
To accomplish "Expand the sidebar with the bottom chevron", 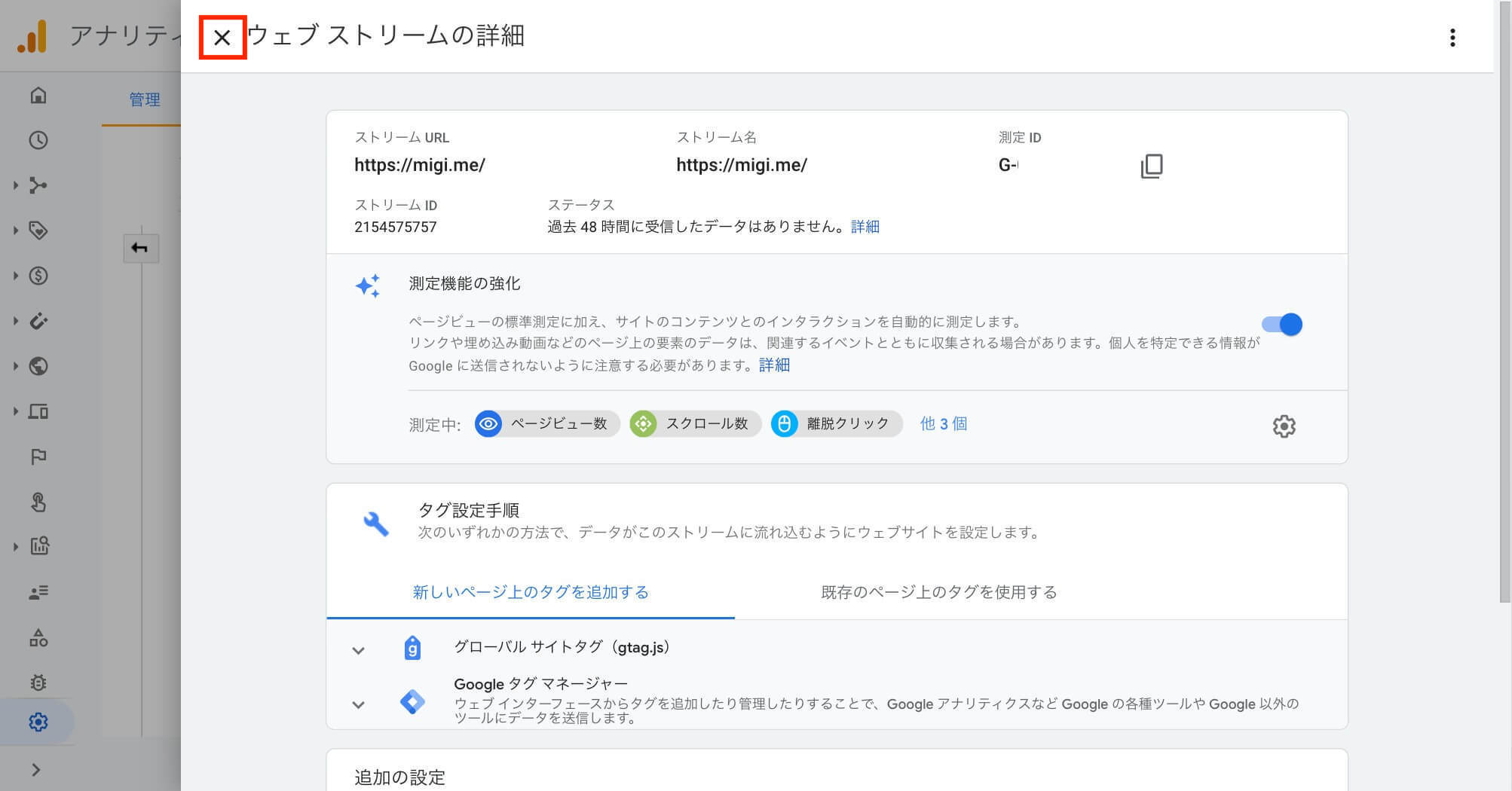I will (x=35, y=769).
